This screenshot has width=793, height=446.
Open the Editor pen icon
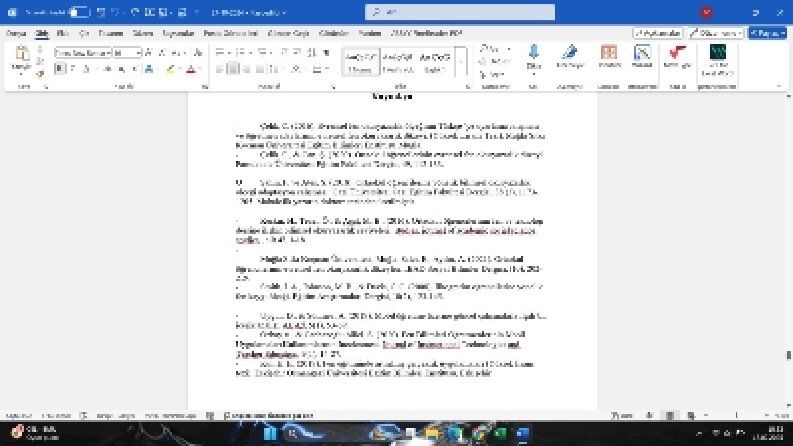pyautogui.click(x=570, y=52)
